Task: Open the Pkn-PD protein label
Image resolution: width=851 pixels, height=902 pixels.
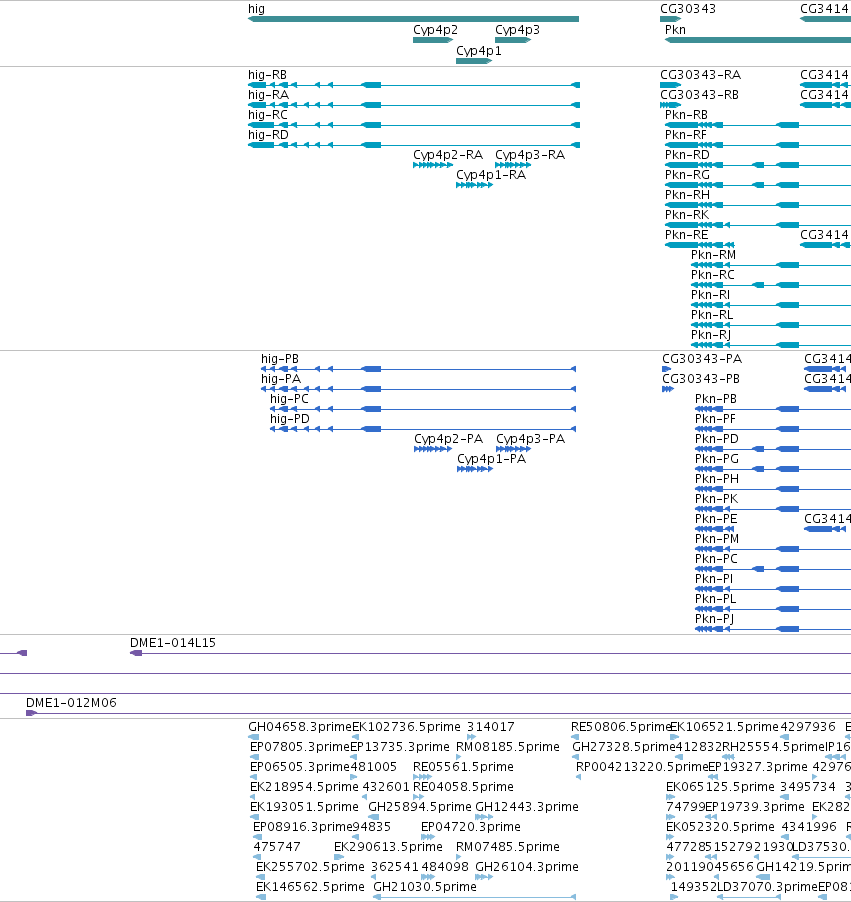Action: tap(716, 439)
